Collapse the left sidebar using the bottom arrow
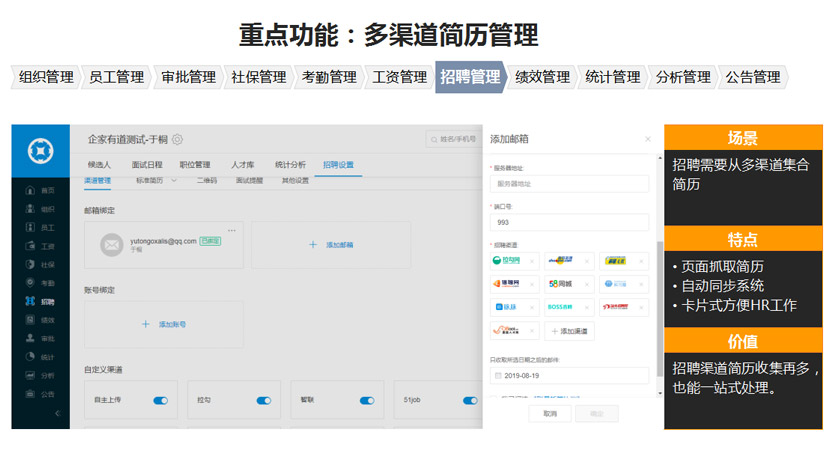This screenshot has width=838, height=450. click(57, 413)
